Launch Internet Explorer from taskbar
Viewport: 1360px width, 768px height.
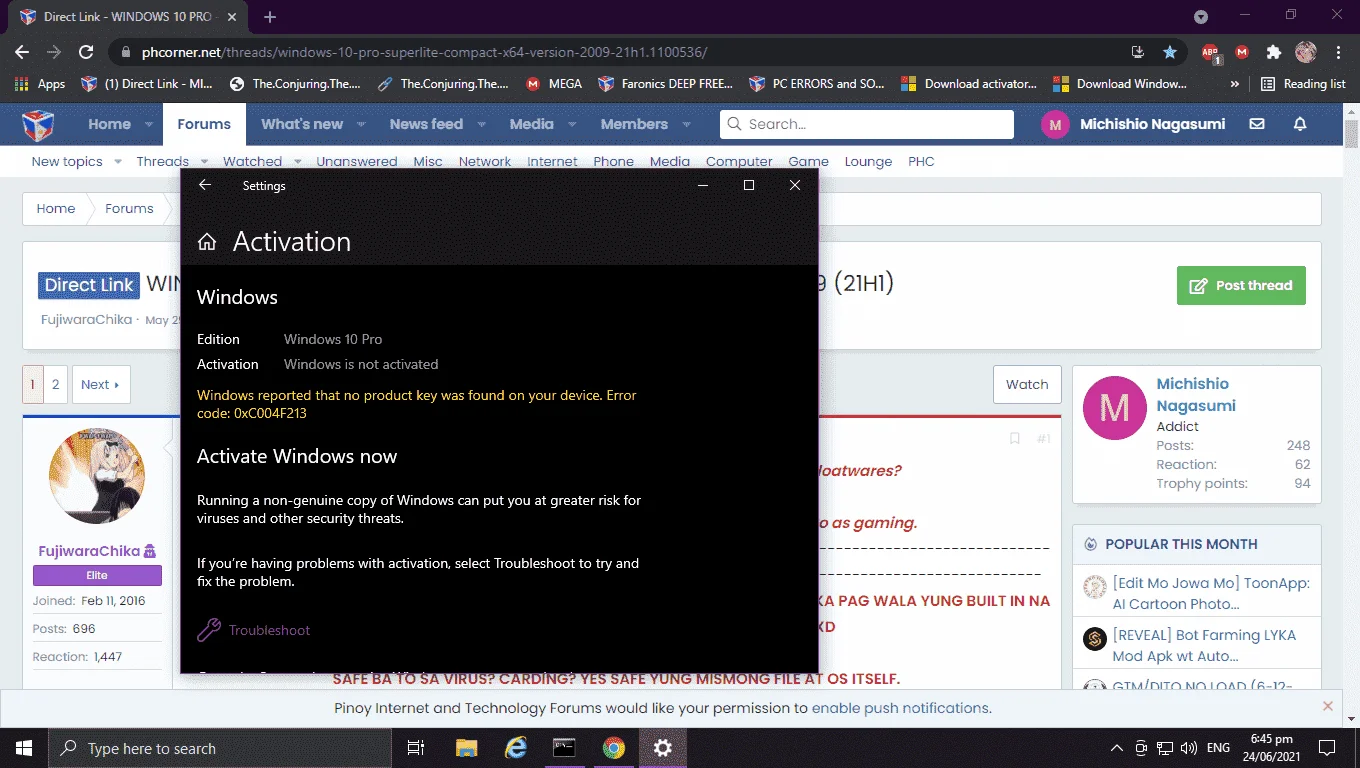[516, 748]
